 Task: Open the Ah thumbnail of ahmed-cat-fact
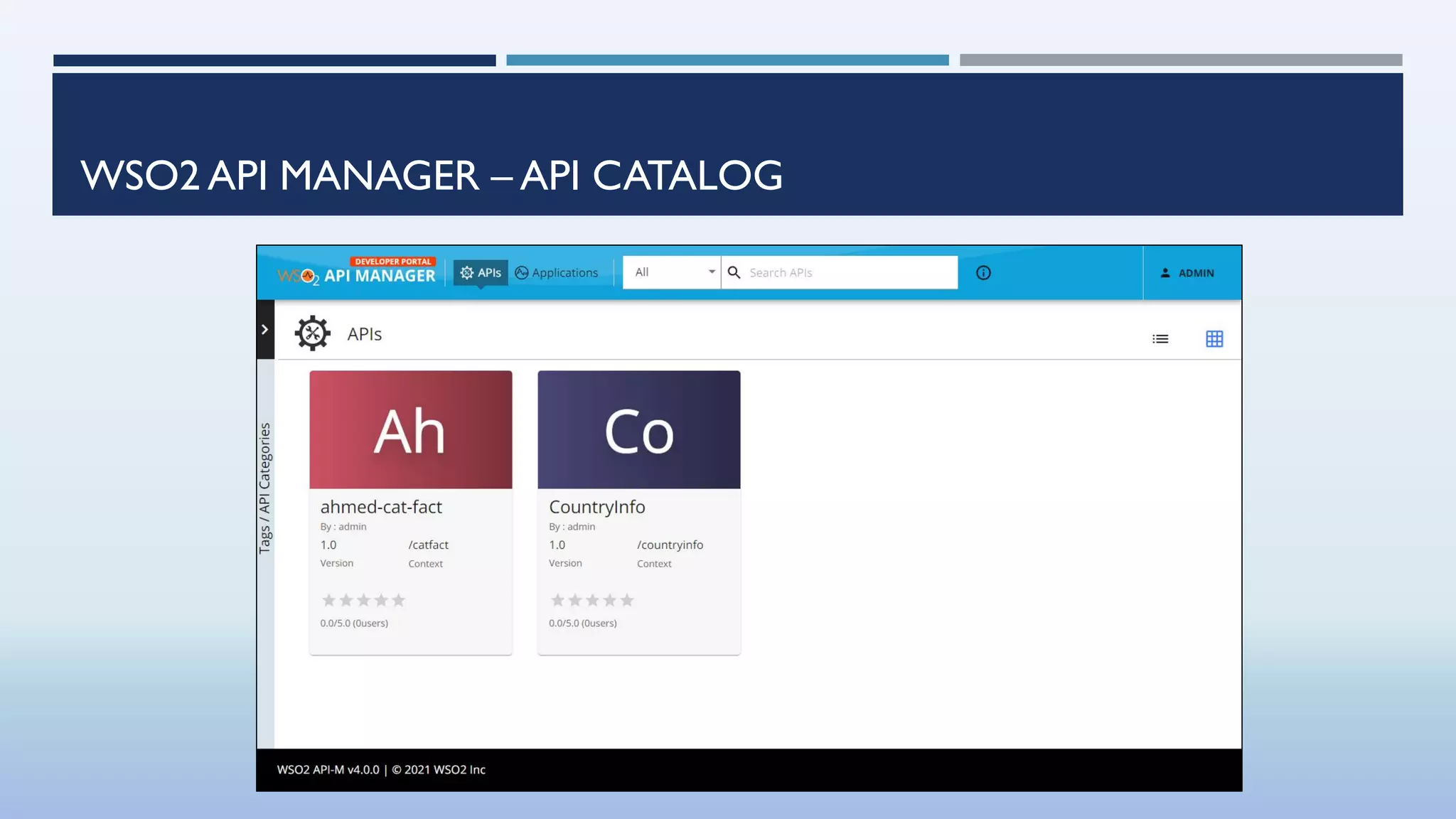pos(411,429)
